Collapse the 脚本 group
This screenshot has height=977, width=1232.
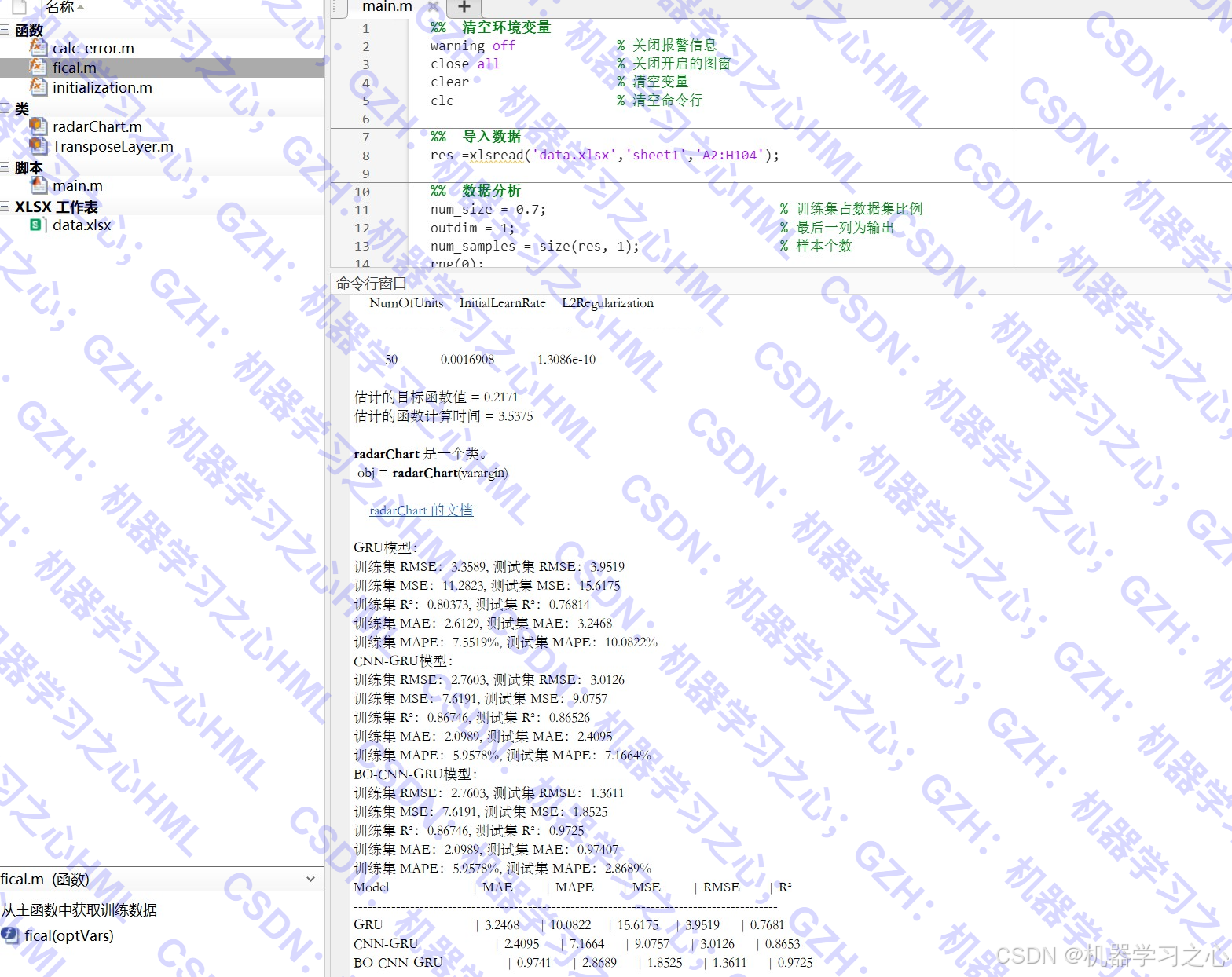click(x=5, y=167)
